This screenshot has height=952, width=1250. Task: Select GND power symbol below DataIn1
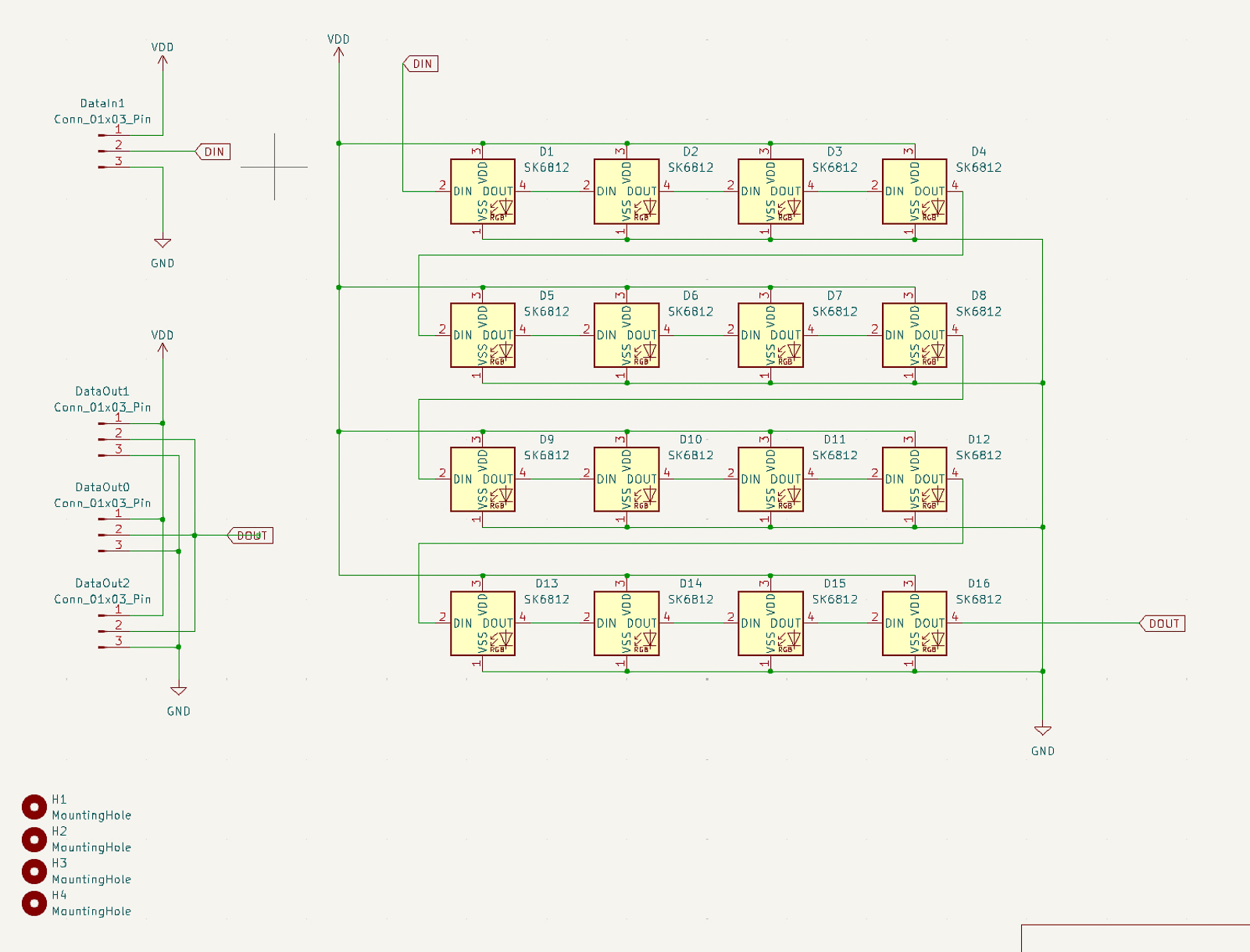point(162,244)
